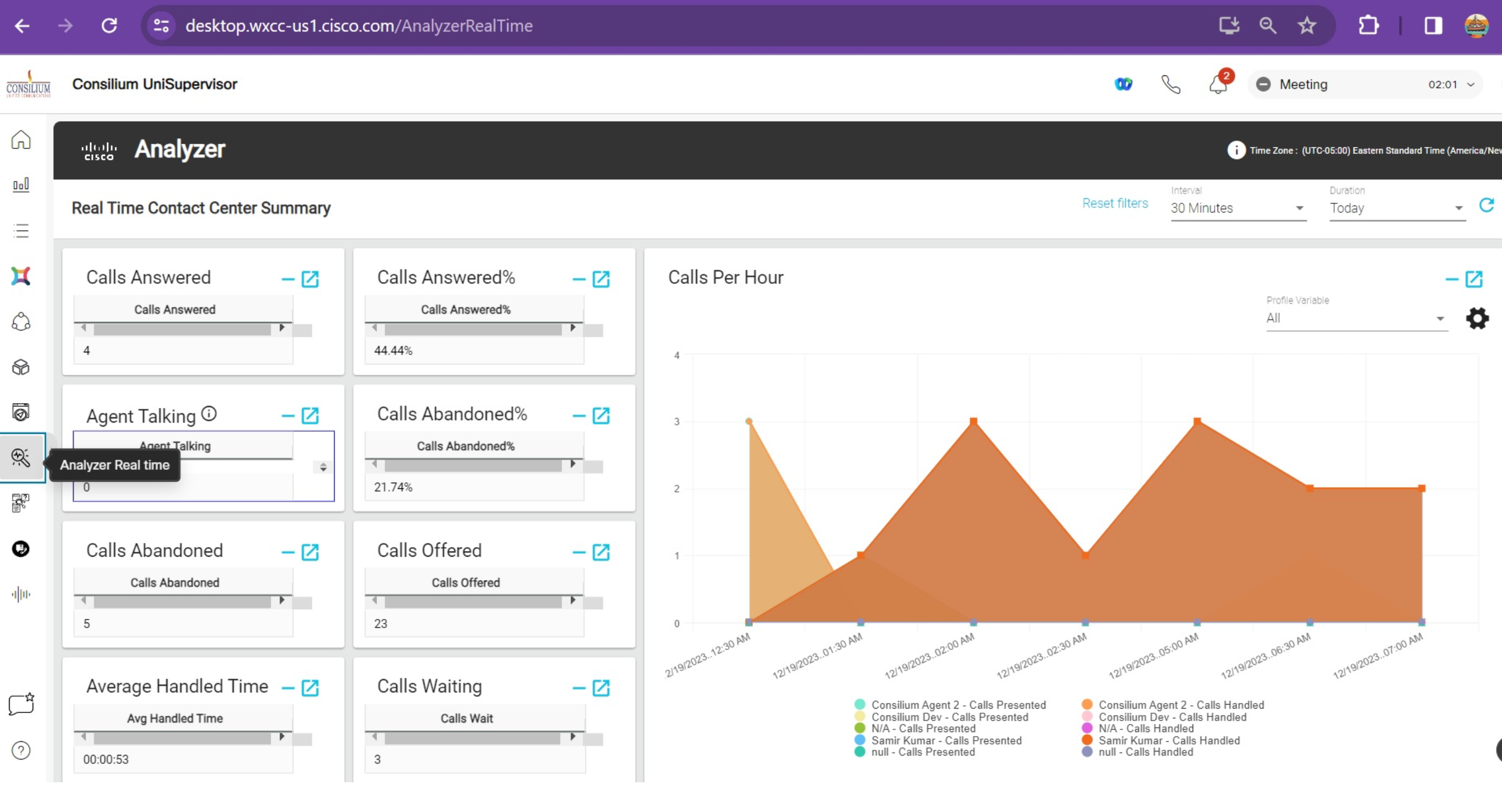The width and height of the screenshot is (1502, 812).
Task: Click the phone dialer icon in header
Action: 1170,85
